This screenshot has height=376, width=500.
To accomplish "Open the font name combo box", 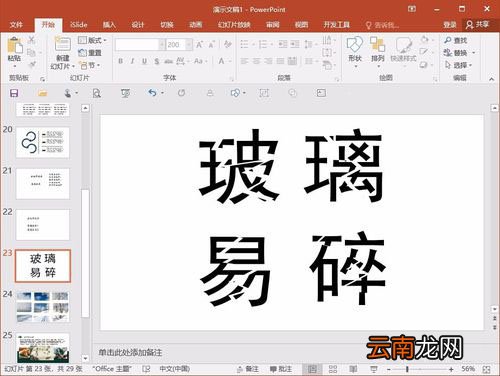I will click(140, 44).
